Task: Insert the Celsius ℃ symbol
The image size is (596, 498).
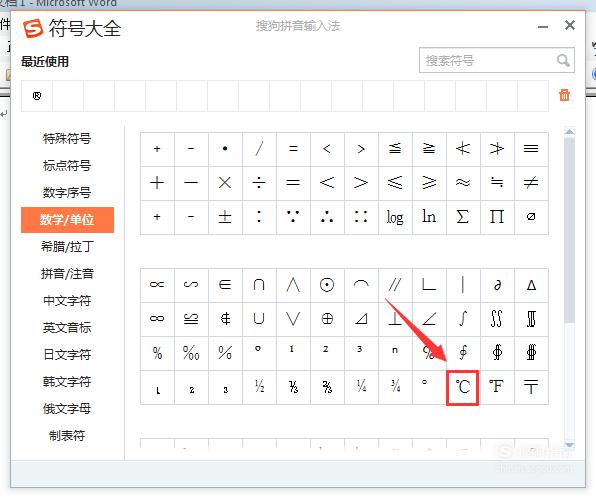Action: (463, 387)
